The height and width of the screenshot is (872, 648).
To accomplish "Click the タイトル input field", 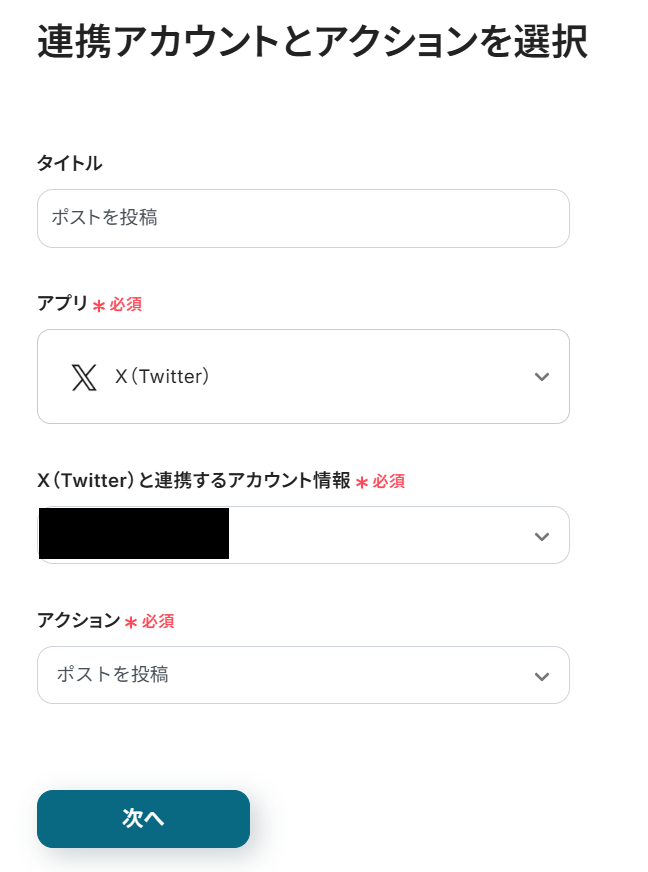I will [303, 218].
